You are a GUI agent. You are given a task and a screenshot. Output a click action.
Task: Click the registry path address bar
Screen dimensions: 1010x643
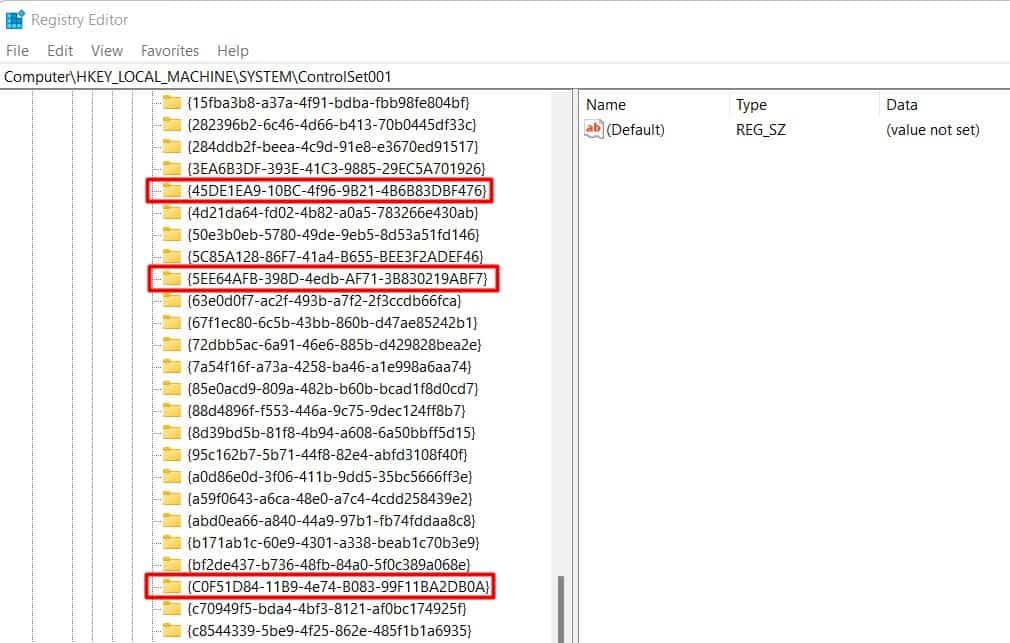(505, 77)
